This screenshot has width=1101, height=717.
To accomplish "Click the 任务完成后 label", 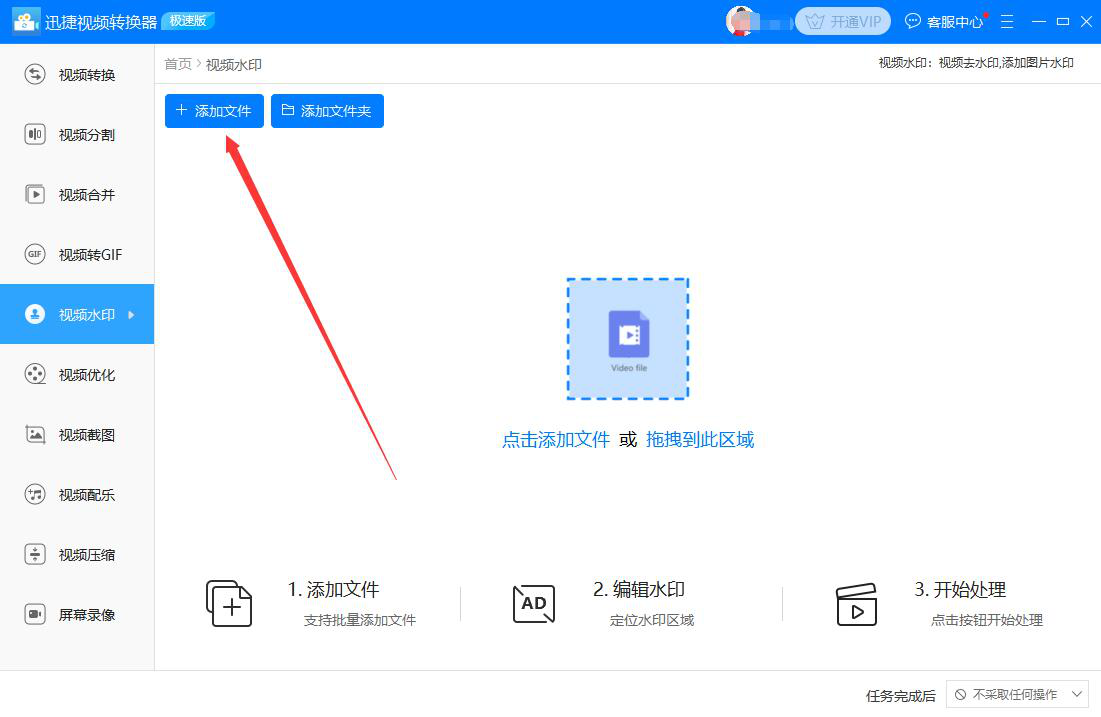I will 901,696.
